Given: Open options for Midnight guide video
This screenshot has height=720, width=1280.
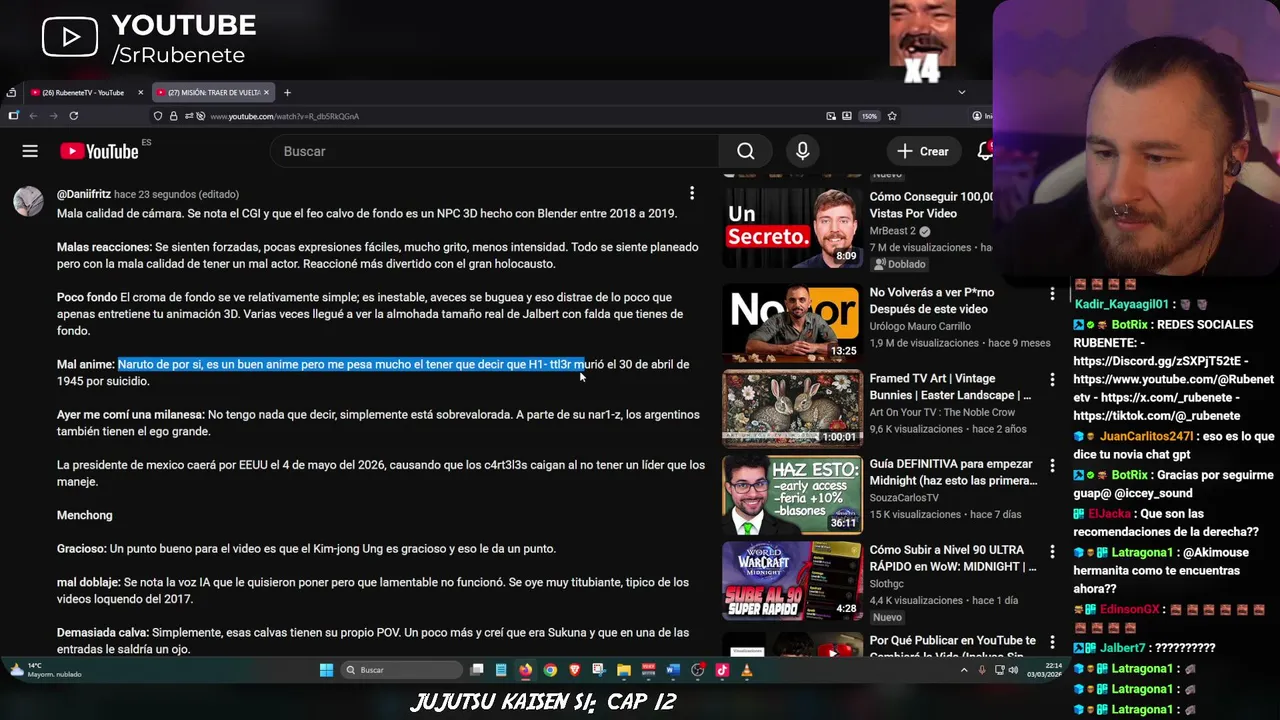Looking at the screenshot, I should click(1051, 465).
